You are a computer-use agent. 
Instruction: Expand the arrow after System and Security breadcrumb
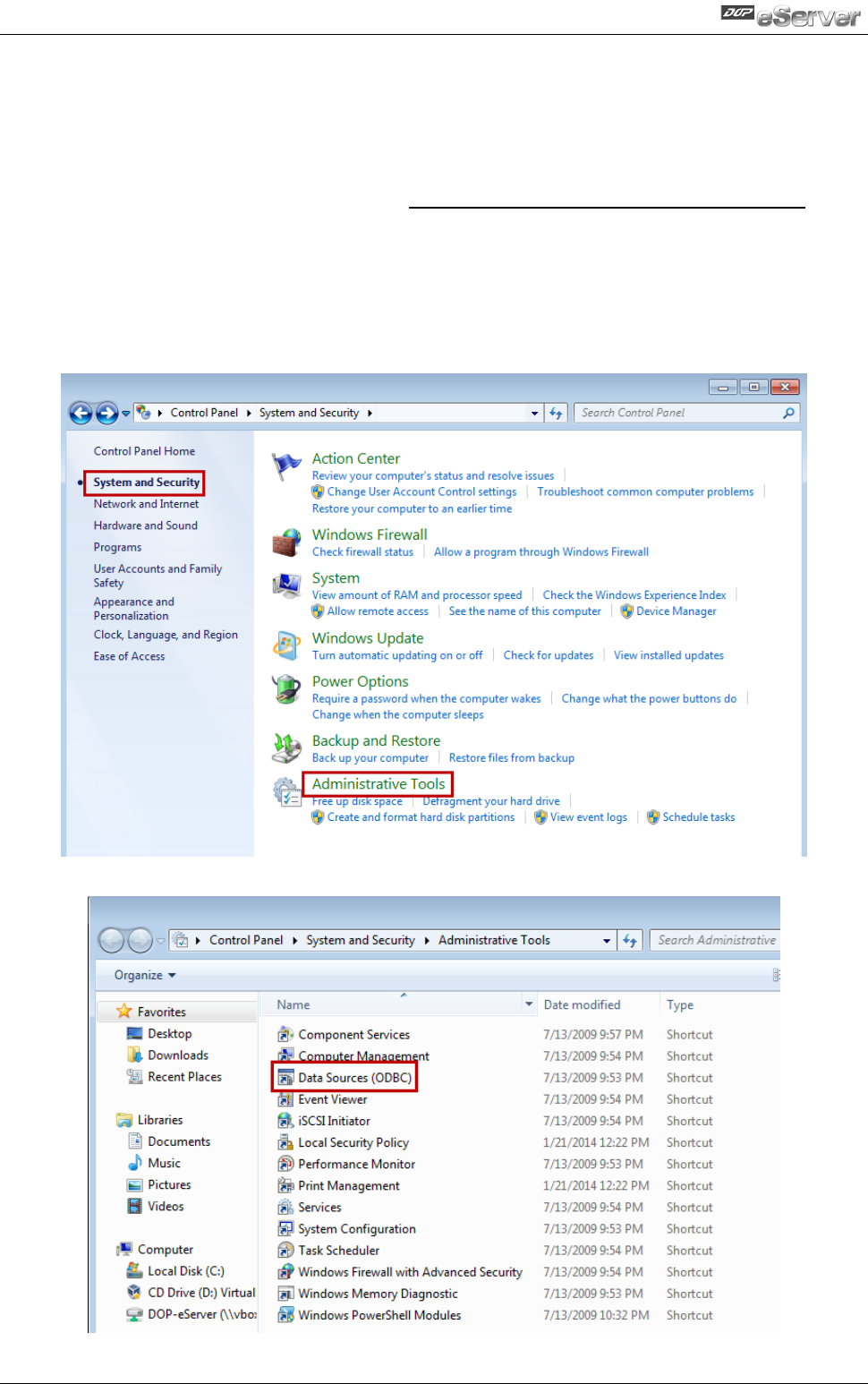[370, 413]
